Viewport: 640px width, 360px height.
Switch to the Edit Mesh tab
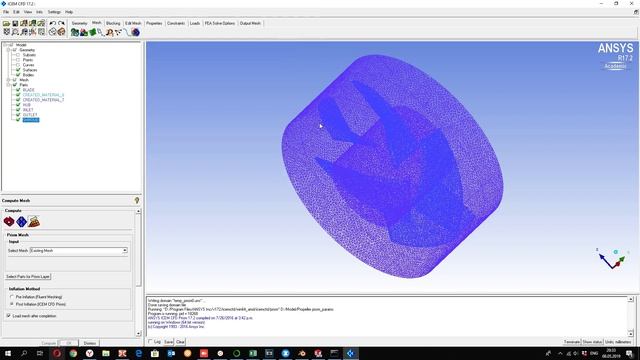click(x=133, y=23)
